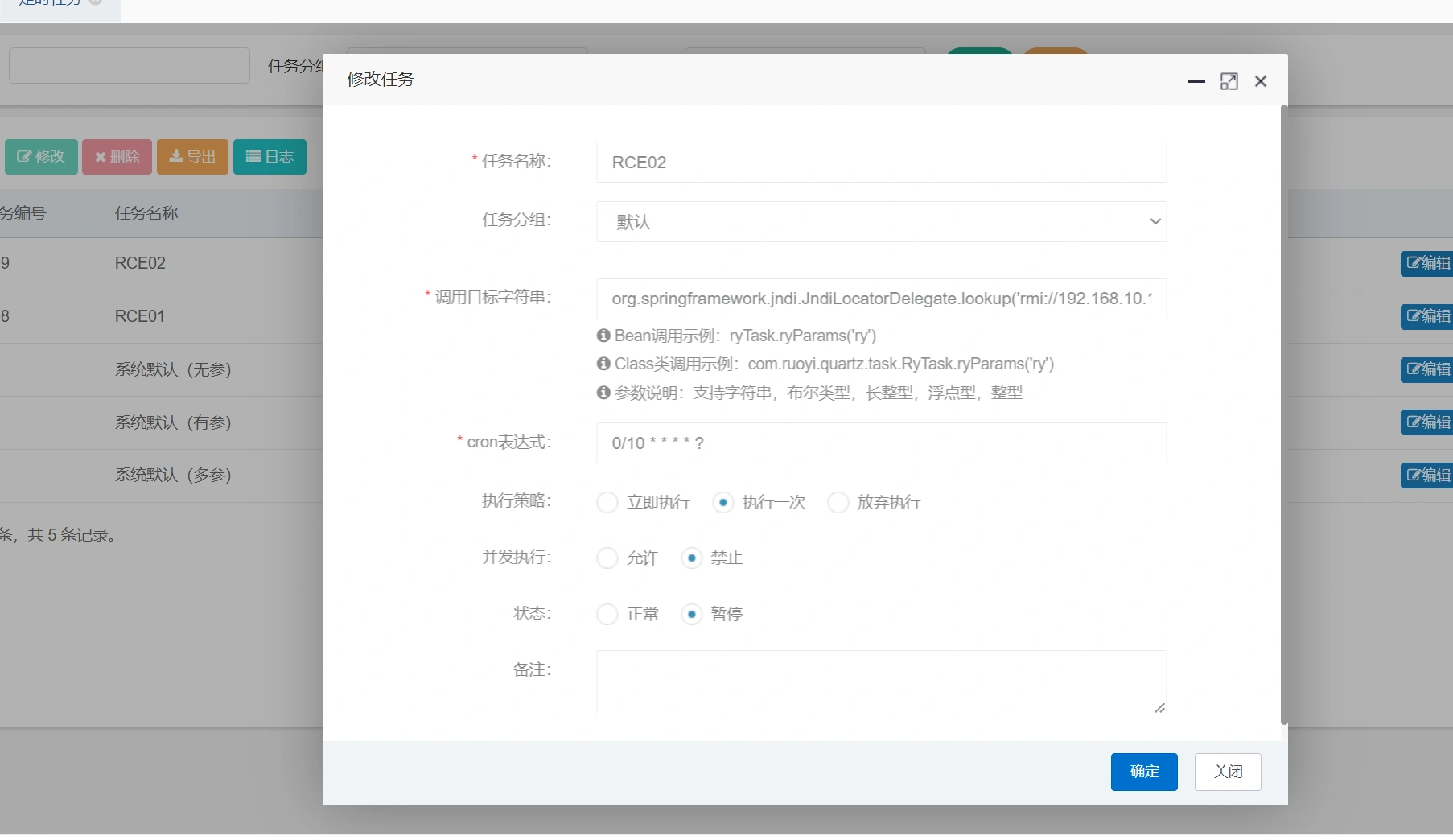
Task: Click the cron表达式 input field
Action: pos(881,443)
